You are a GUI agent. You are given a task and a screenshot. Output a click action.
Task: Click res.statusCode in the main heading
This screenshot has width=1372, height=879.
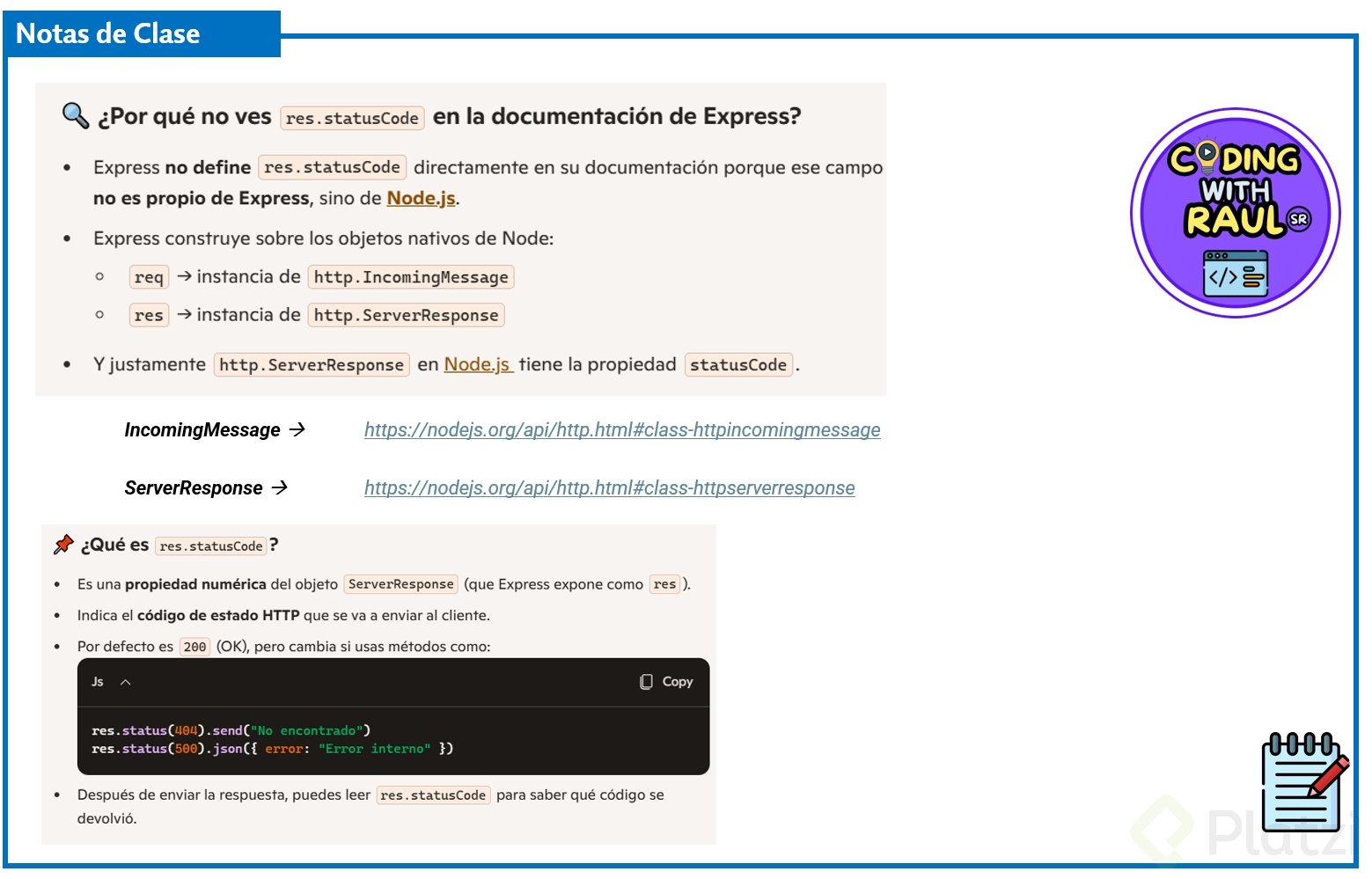[x=352, y=118]
